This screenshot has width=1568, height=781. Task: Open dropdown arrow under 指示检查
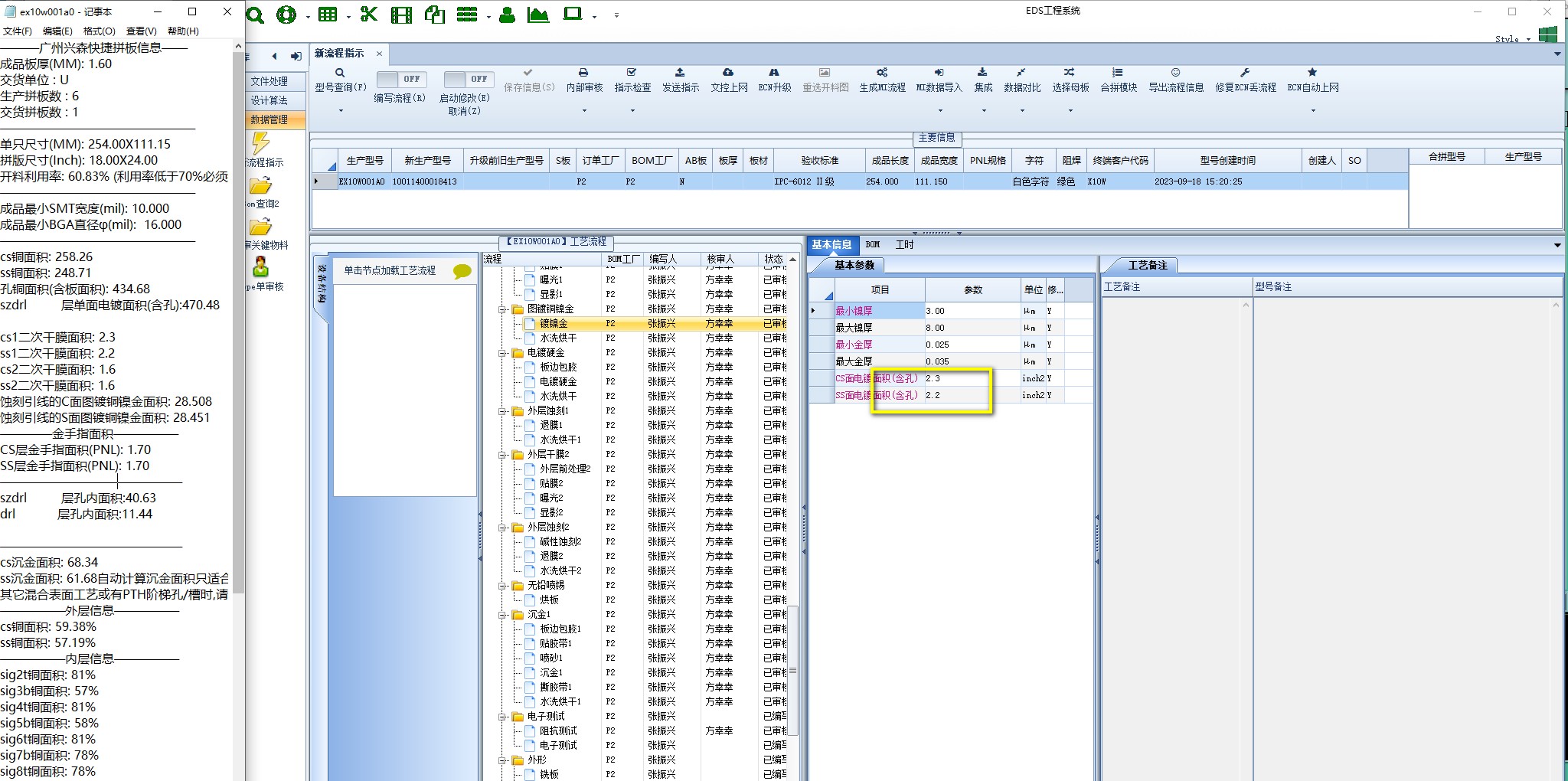632,111
